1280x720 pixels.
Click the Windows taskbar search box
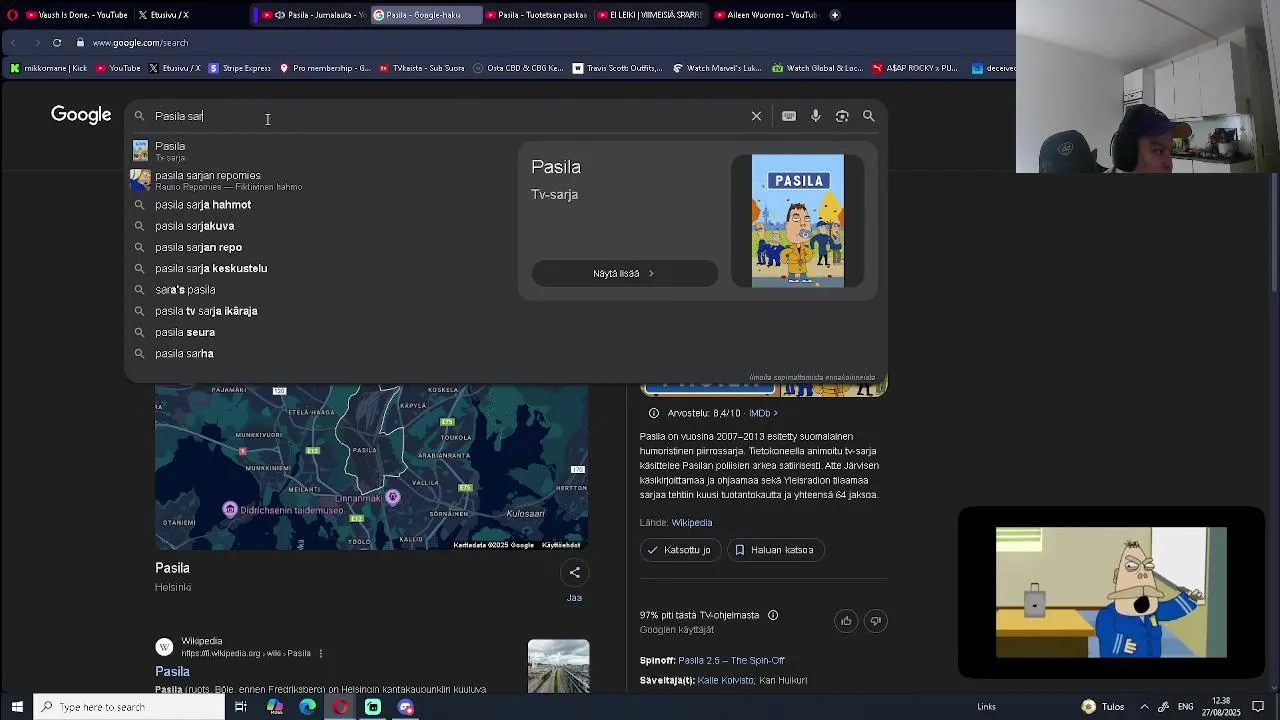pos(129,707)
